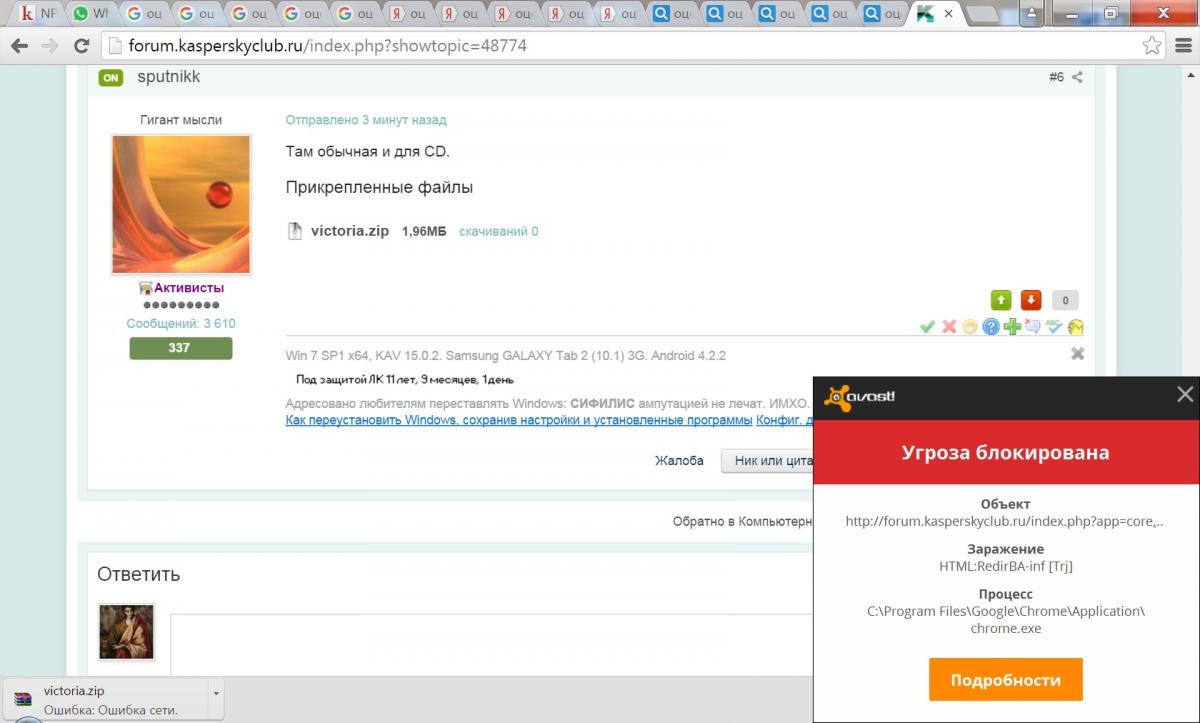The width and height of the screenshot is (1200, 723).
Task: Close the Avast threat popup
Action: [x=1185, y=395]
